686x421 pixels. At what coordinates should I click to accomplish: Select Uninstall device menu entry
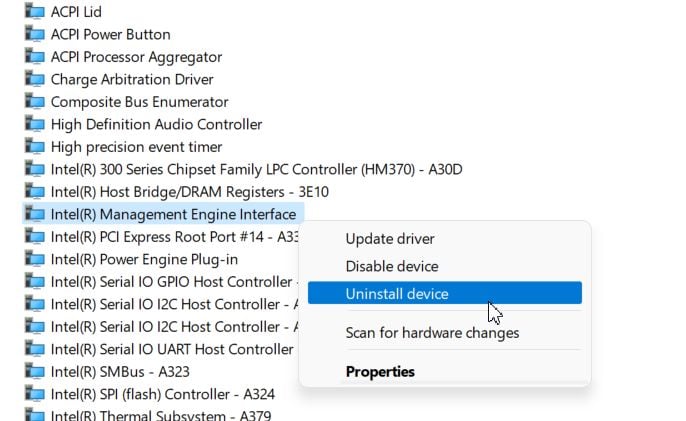444,293
